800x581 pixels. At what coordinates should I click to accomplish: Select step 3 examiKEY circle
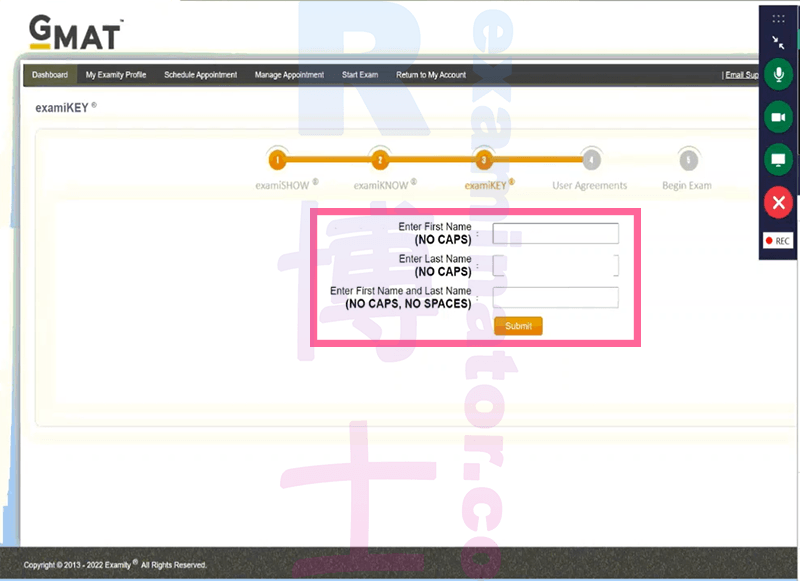[484, 160]
